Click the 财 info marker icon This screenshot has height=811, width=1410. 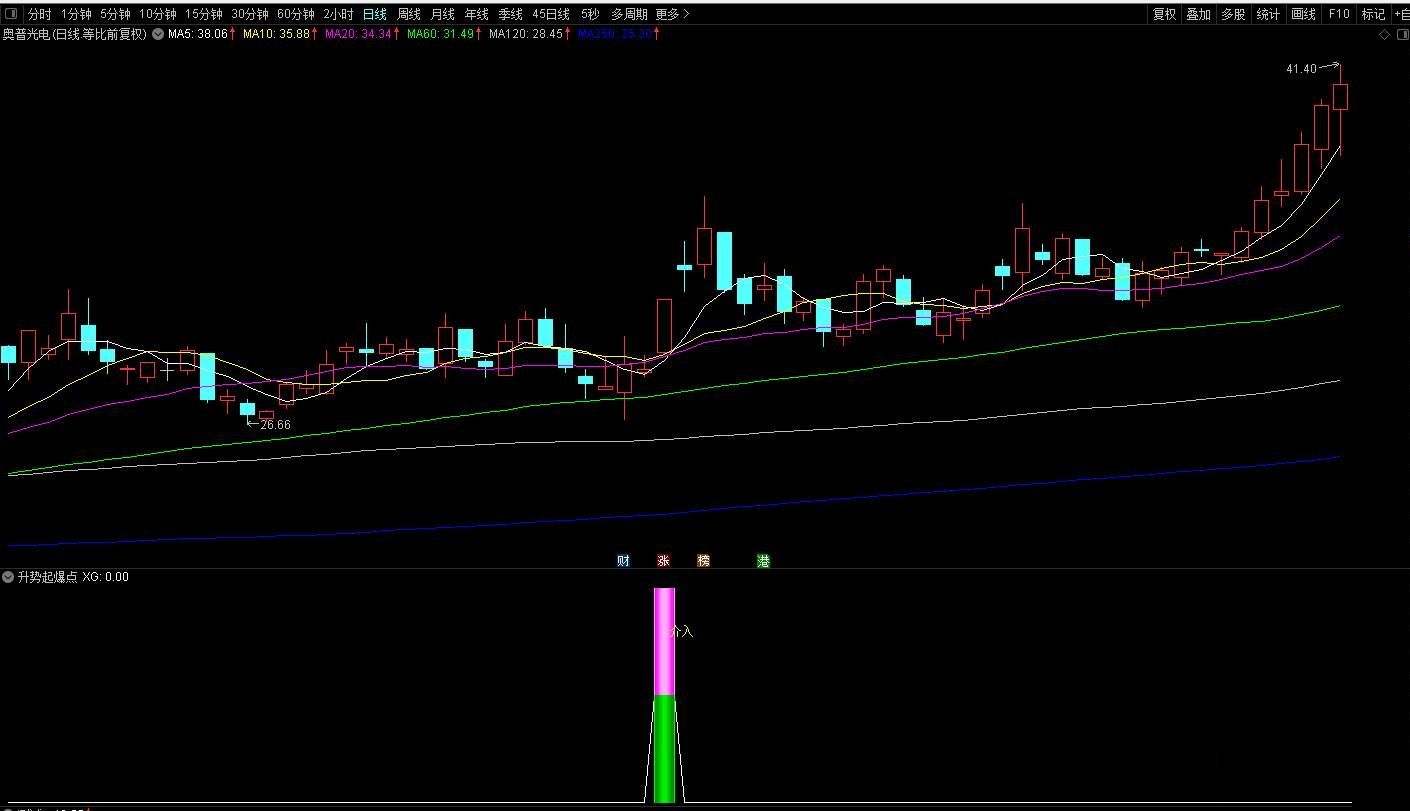[623, 561]
